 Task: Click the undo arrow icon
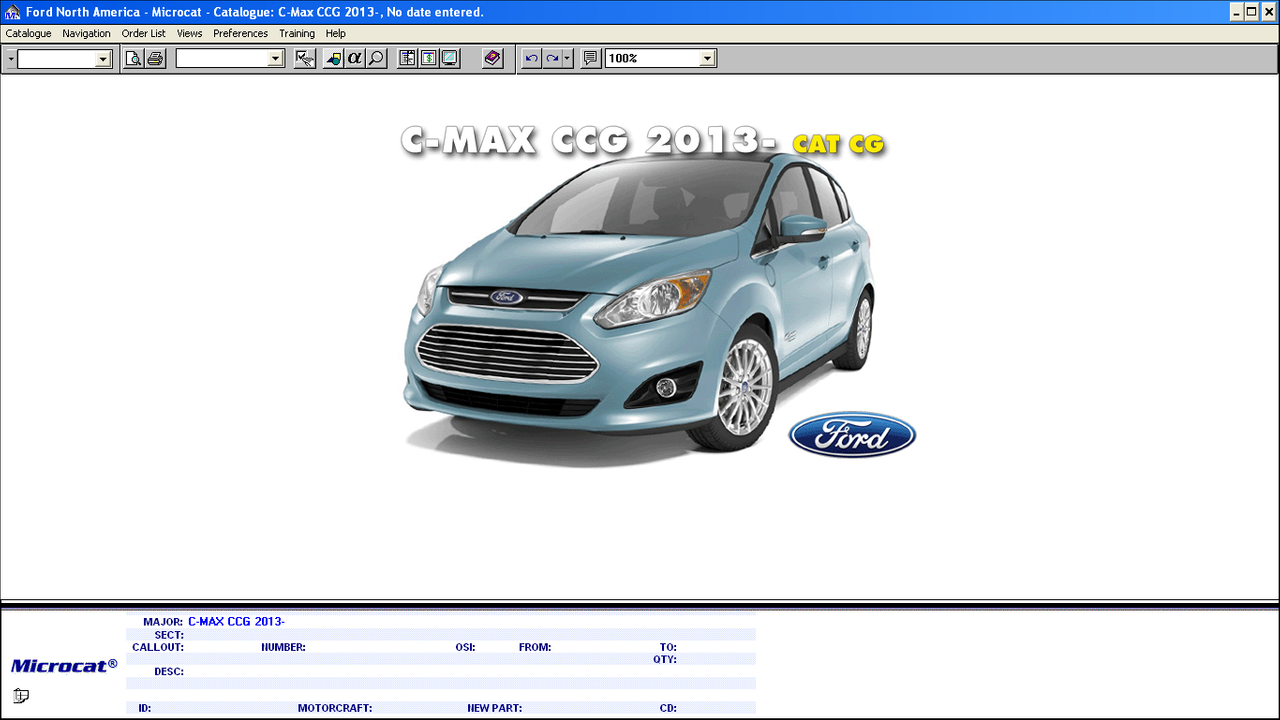(531, 59)
